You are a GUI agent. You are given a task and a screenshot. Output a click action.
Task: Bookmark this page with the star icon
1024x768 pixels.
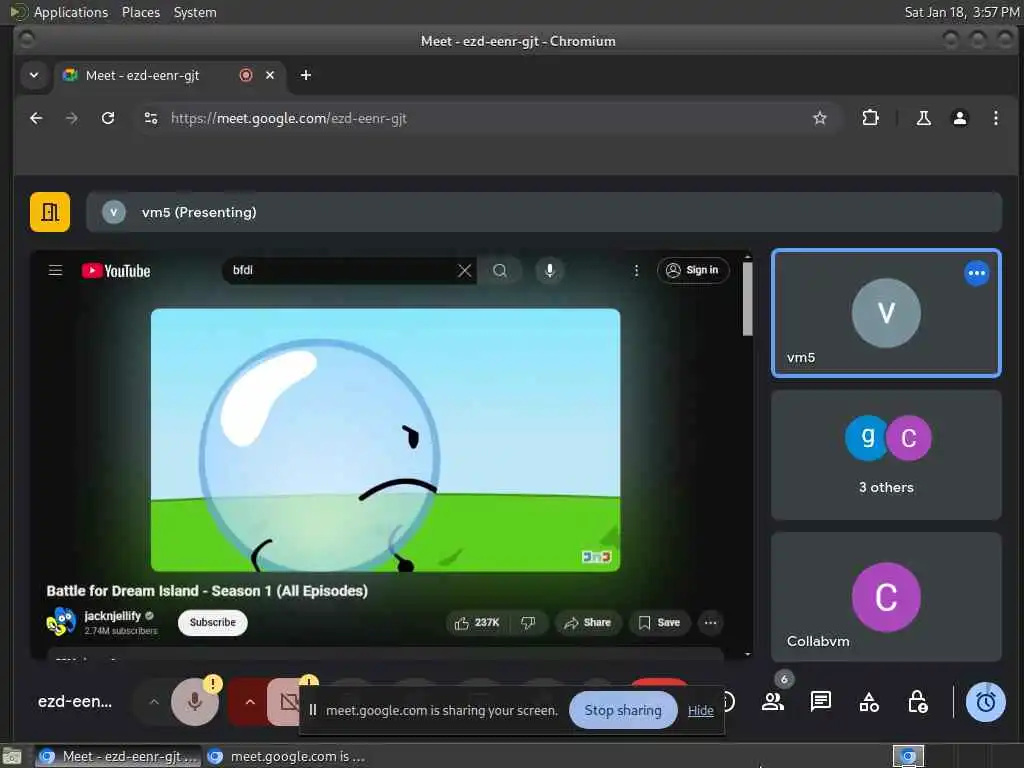[820, 118]
